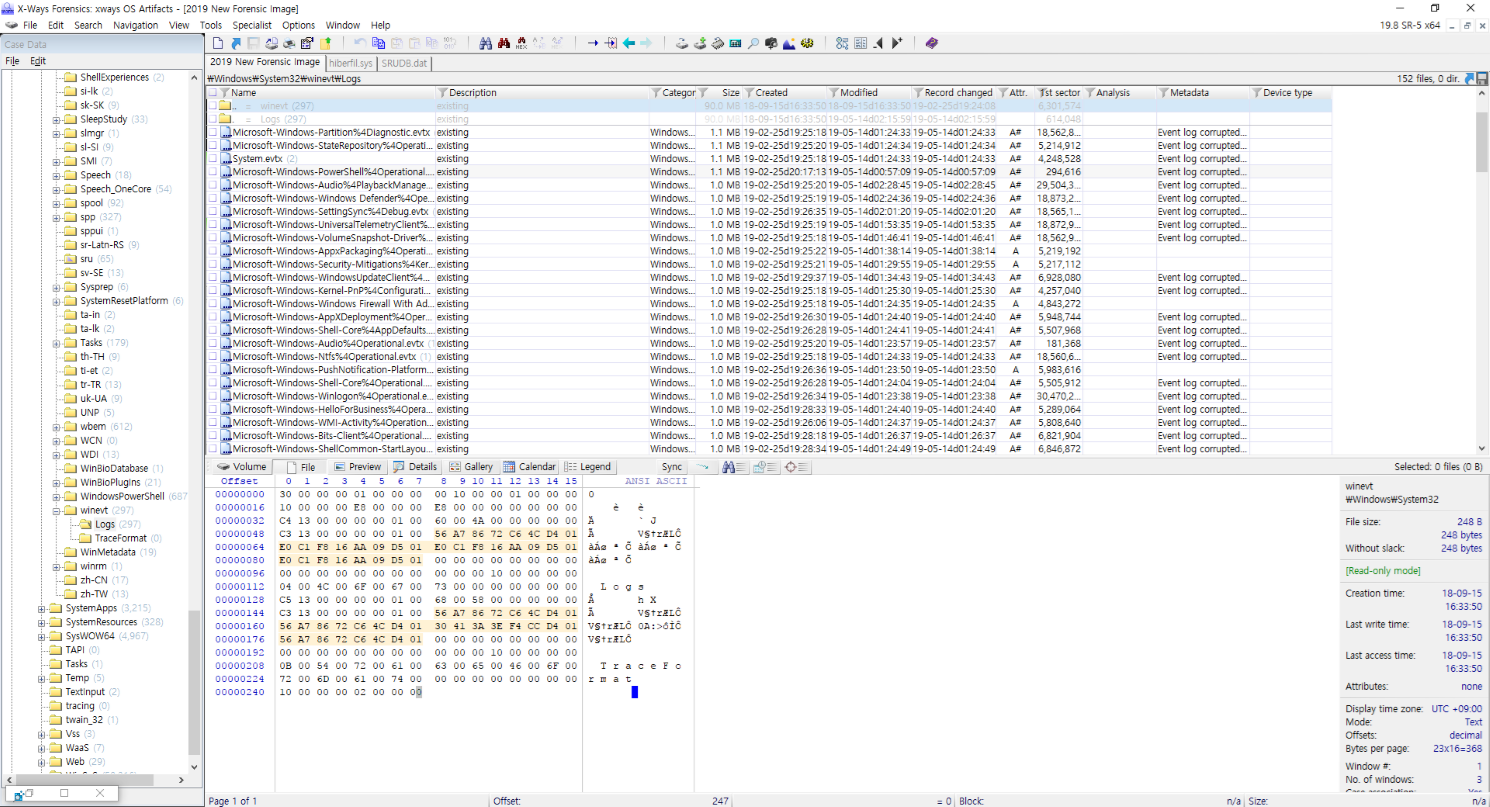Tick the checkbox for Microsoft-Windows-SettingSync%4Debug.evtx
1490x807 pixels.
212,212
